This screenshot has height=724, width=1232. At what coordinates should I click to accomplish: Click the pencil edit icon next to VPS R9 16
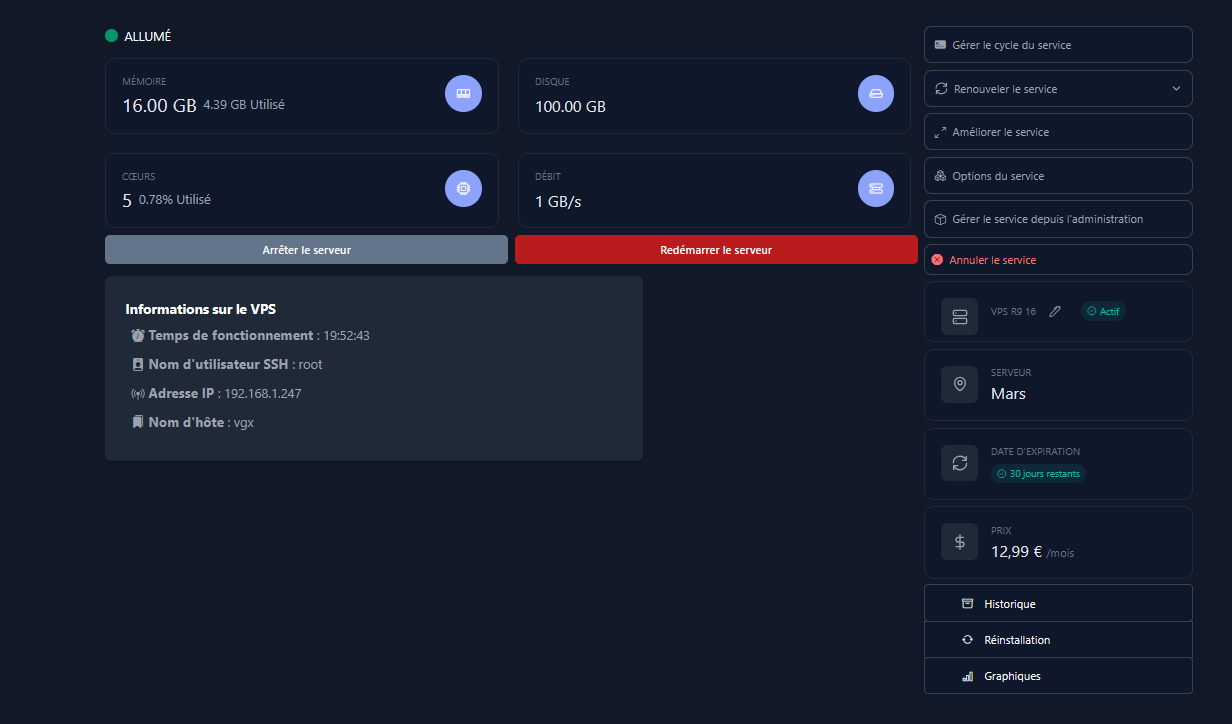pyautogui.click(x=1054, y=311)
